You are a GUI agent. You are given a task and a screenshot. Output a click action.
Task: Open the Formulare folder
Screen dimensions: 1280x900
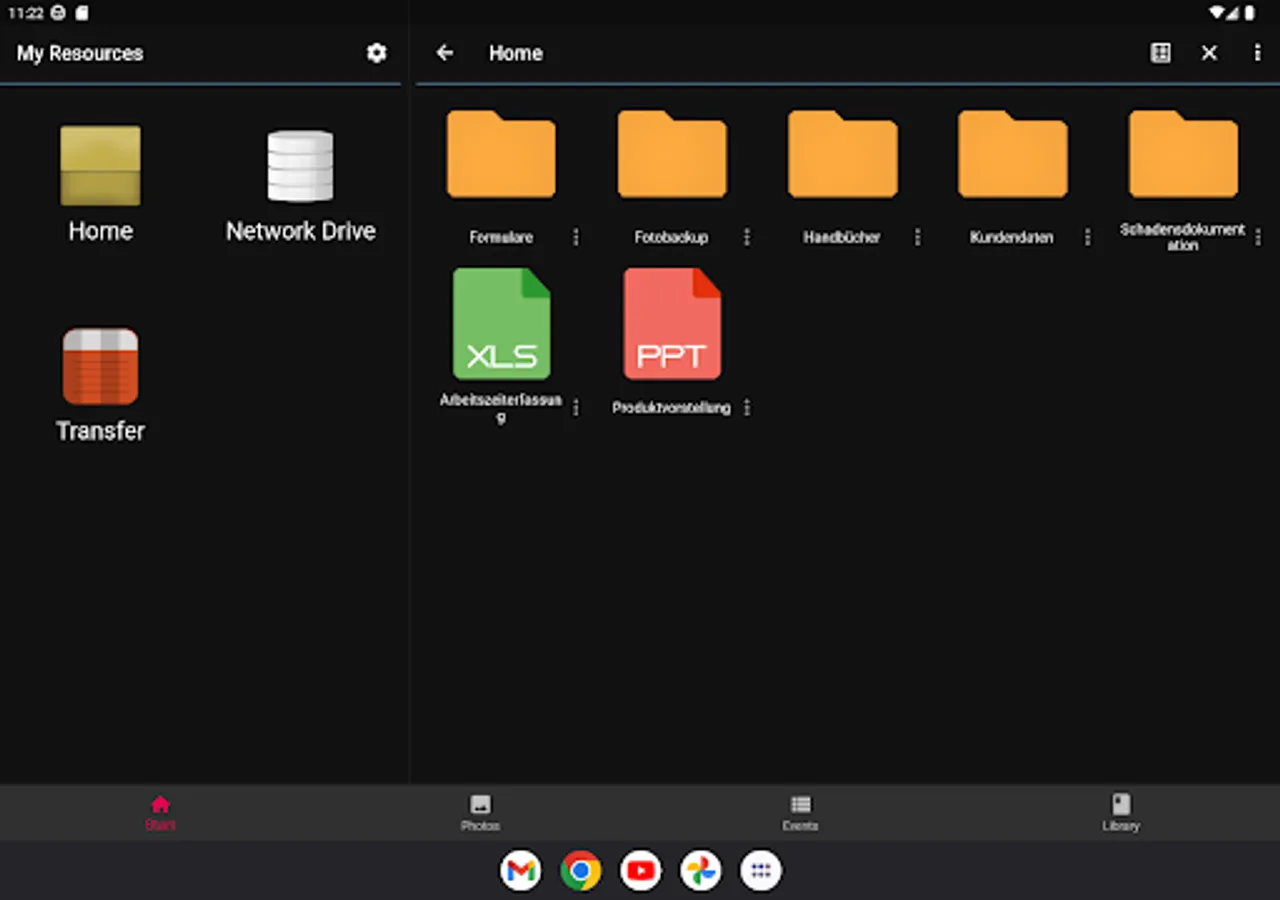tap(501, 154)
